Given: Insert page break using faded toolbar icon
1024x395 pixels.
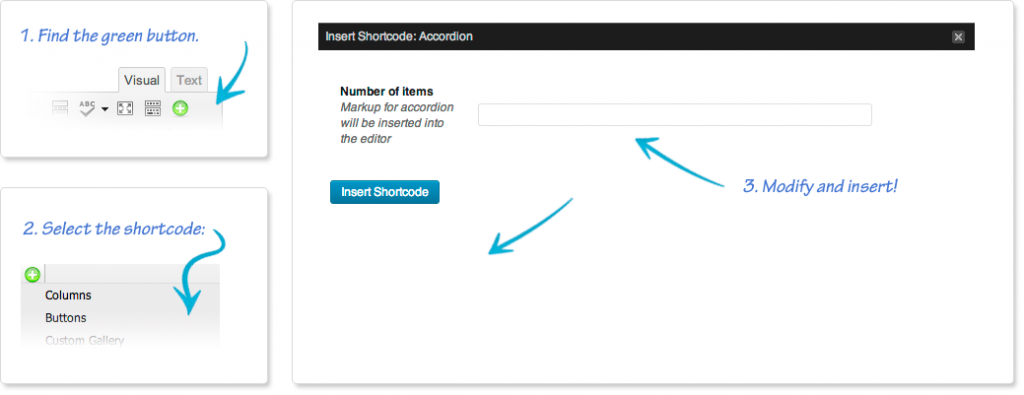Looking at the screenshot, I should pos(60,108).
